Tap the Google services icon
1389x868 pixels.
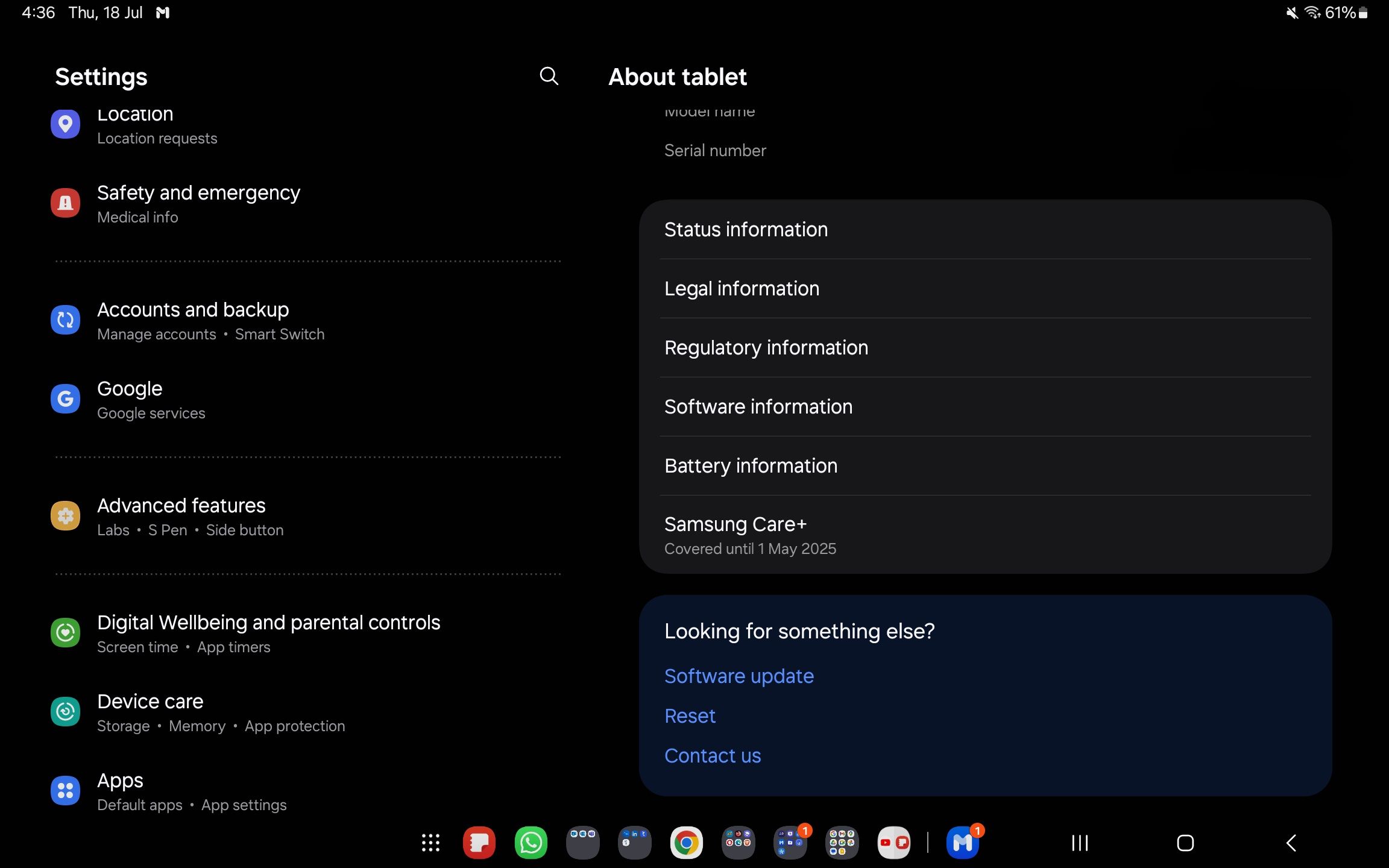click(x=65, y=398)
